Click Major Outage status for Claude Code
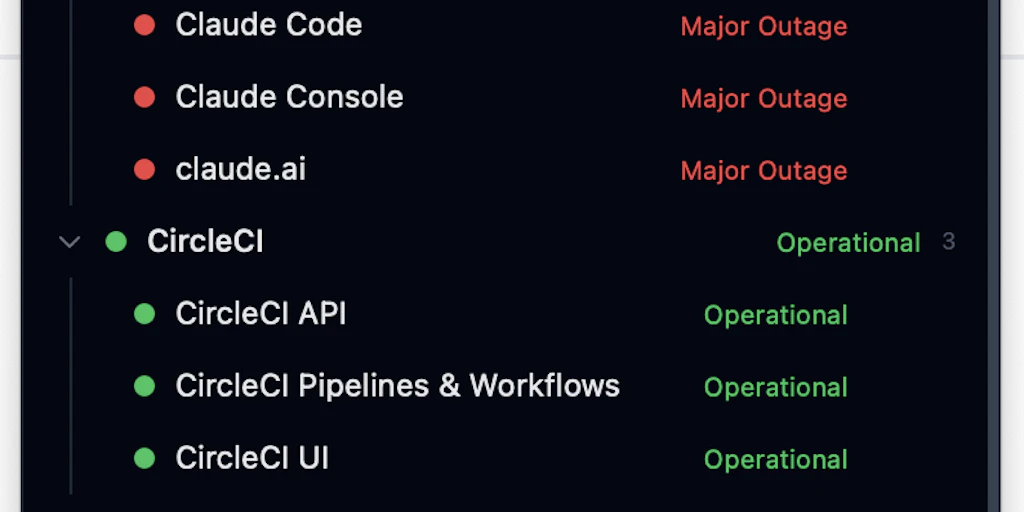Viewport: 1024px width, 512px height. 764,27
